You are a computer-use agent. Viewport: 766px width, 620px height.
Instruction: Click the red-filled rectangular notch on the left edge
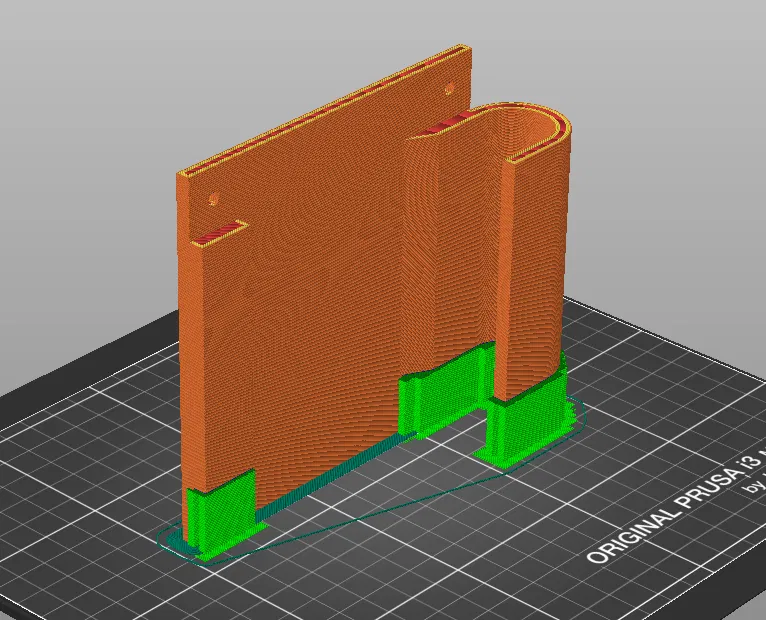[x=220, y=233]
